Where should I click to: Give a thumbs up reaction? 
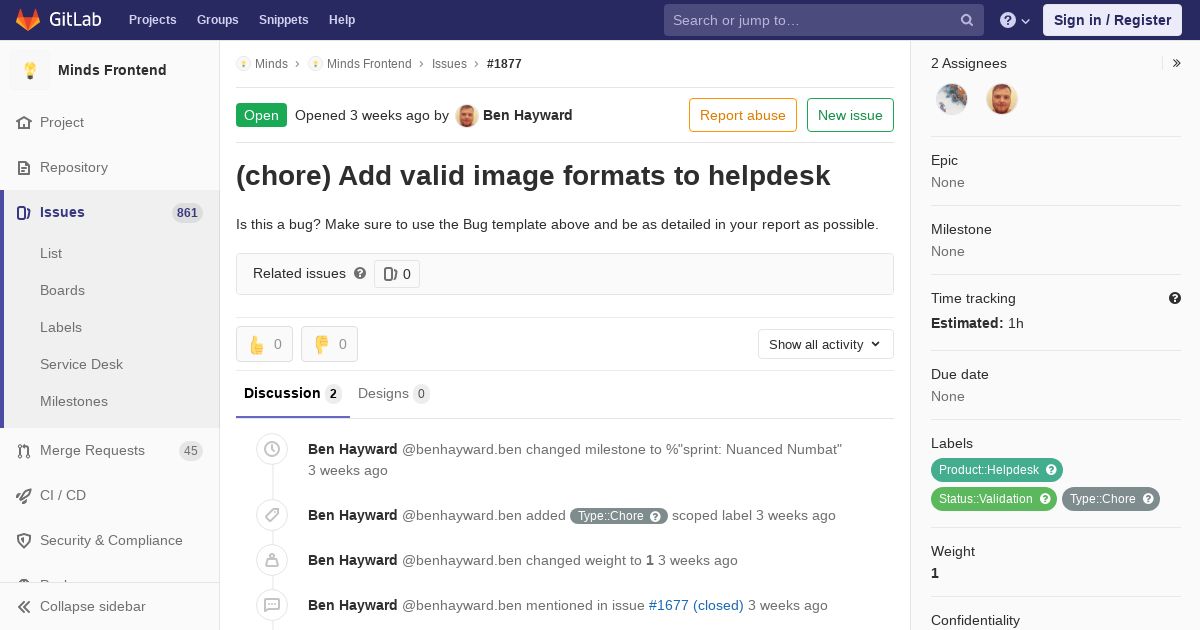pyautogui.click(x=265, y=344)
